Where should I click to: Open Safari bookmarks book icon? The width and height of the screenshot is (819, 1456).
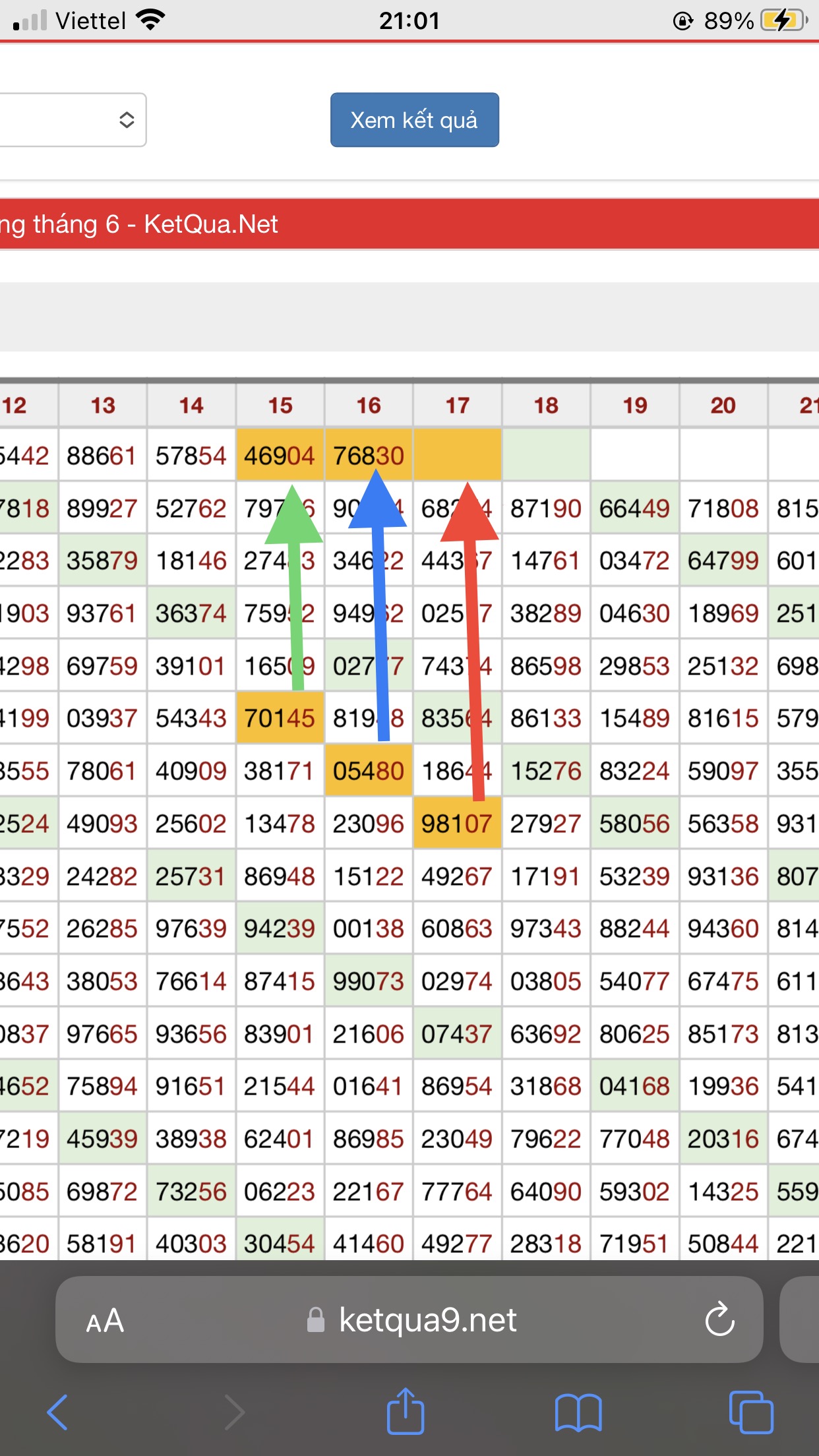click(x=578, y=1412)
